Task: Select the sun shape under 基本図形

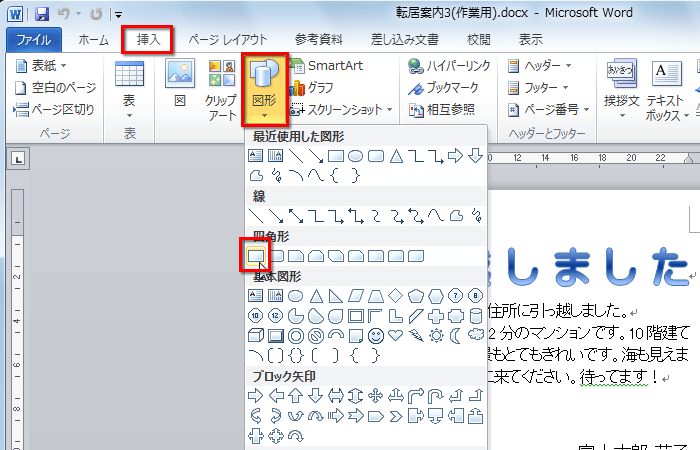Action: pos(436,335)
